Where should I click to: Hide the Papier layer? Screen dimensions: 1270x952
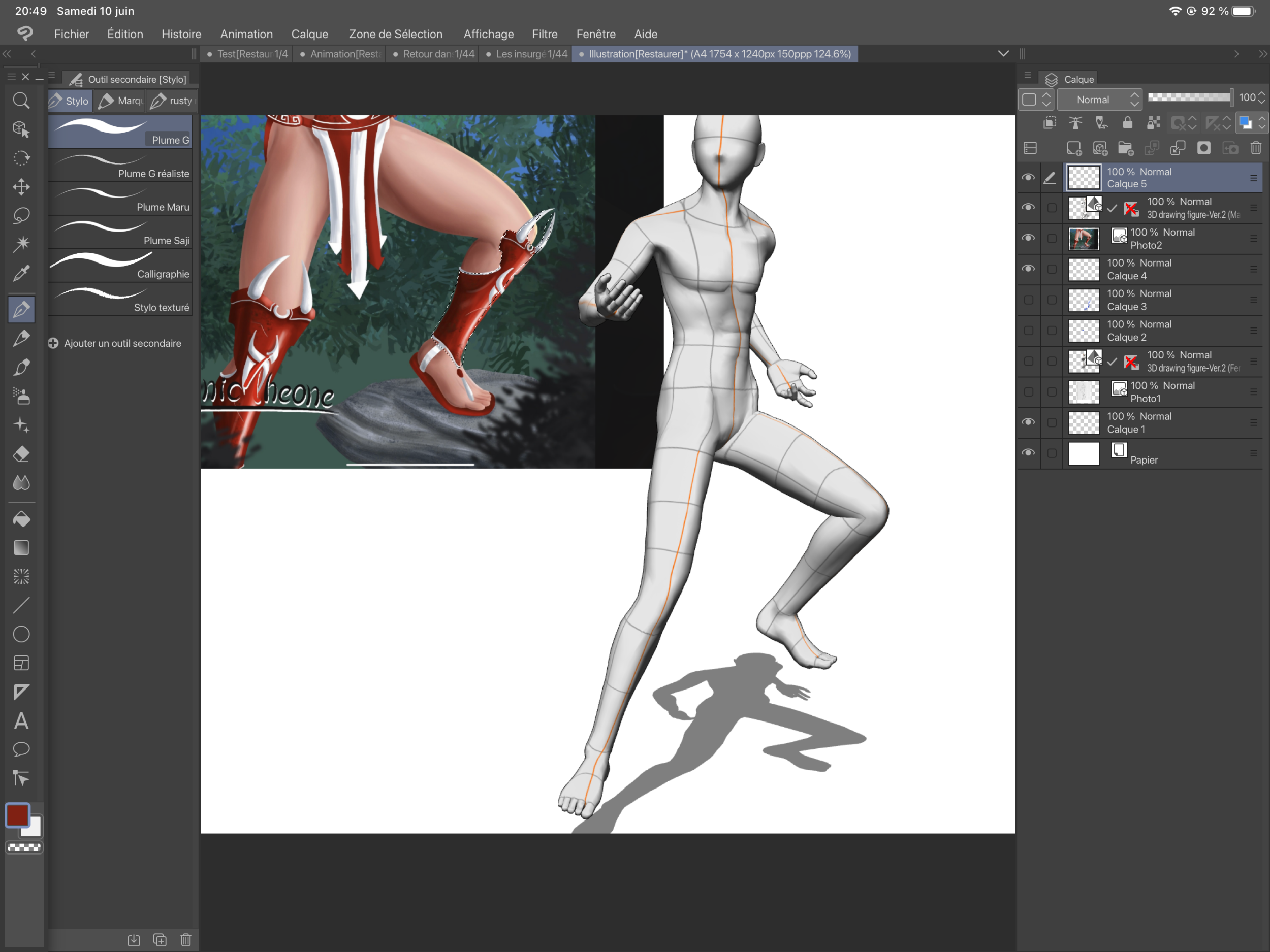[1028, 453]
